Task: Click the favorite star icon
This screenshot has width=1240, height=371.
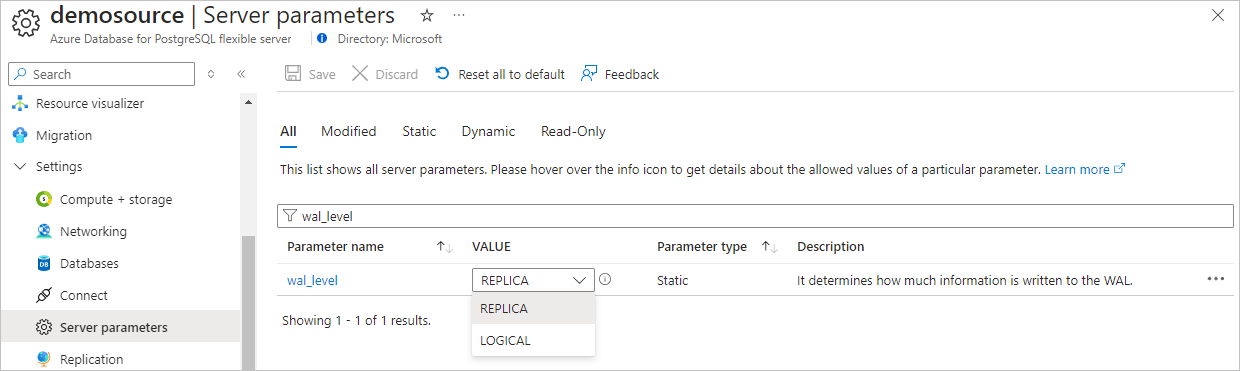Action: (x=427, y=16)
